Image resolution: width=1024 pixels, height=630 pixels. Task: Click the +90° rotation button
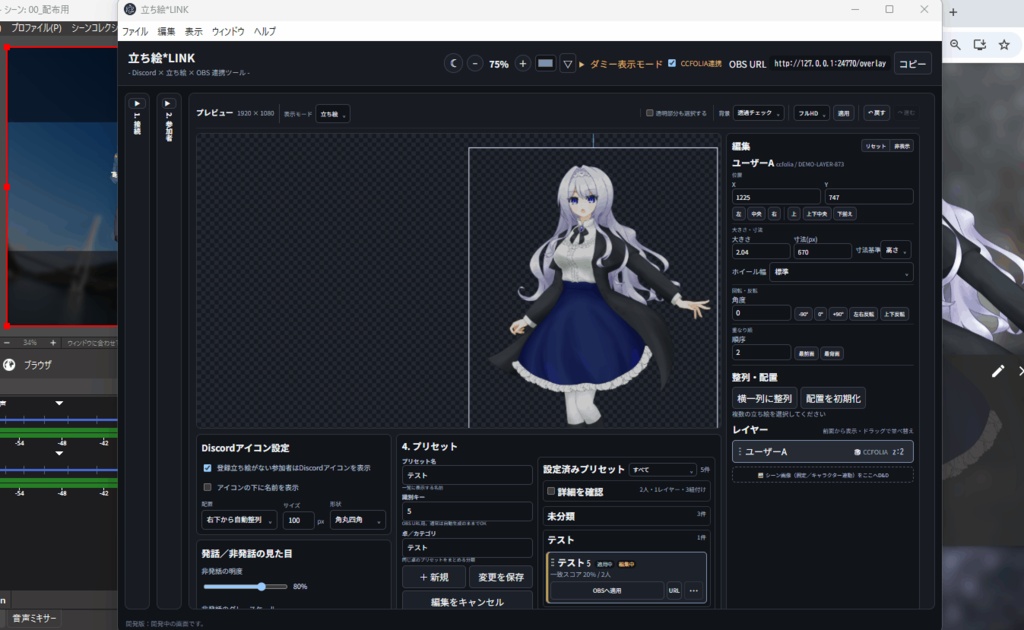pyautogui.click(x=838, y=314)
